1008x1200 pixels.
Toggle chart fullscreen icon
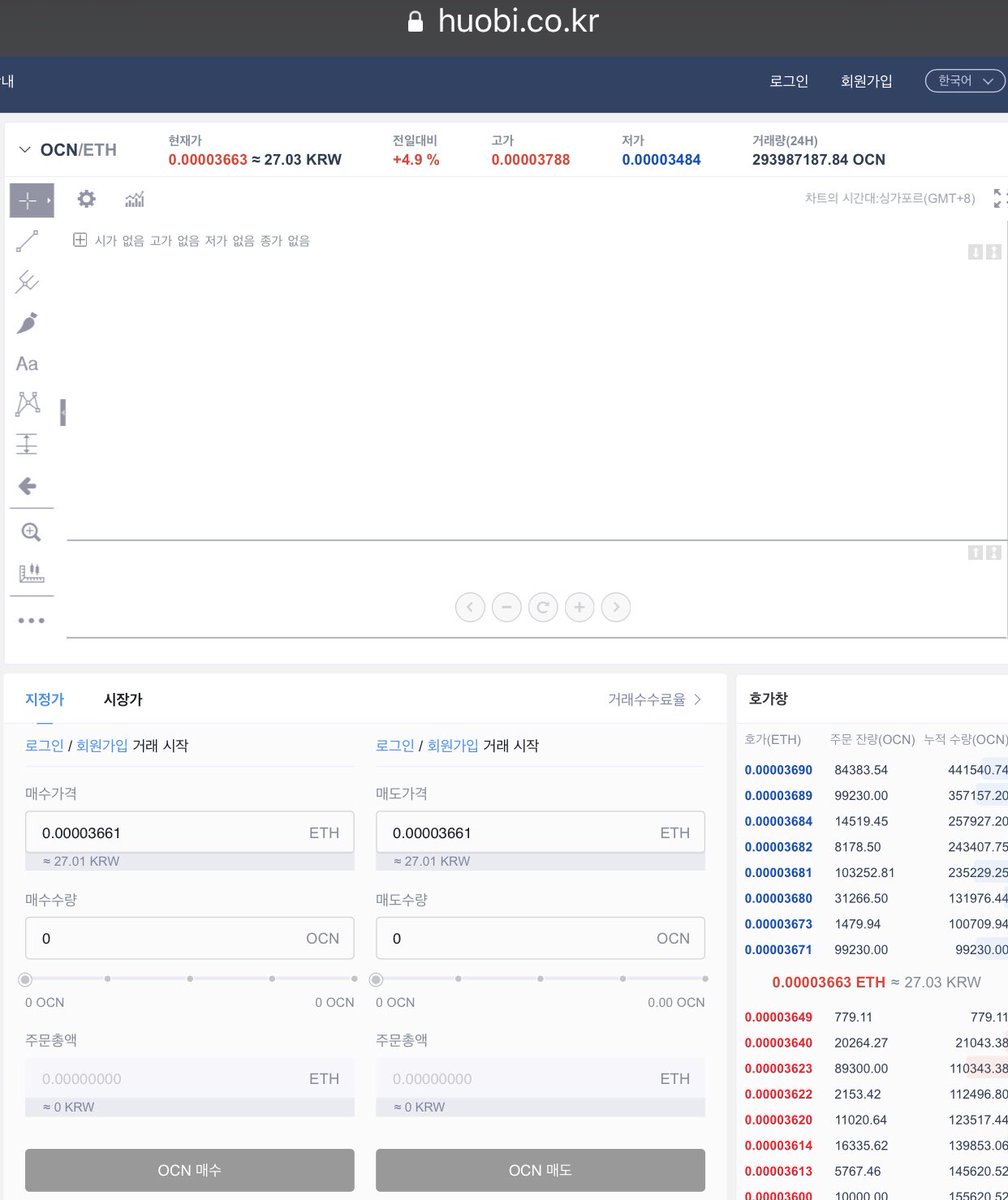pyautogui.click(x=1000, y=198)
